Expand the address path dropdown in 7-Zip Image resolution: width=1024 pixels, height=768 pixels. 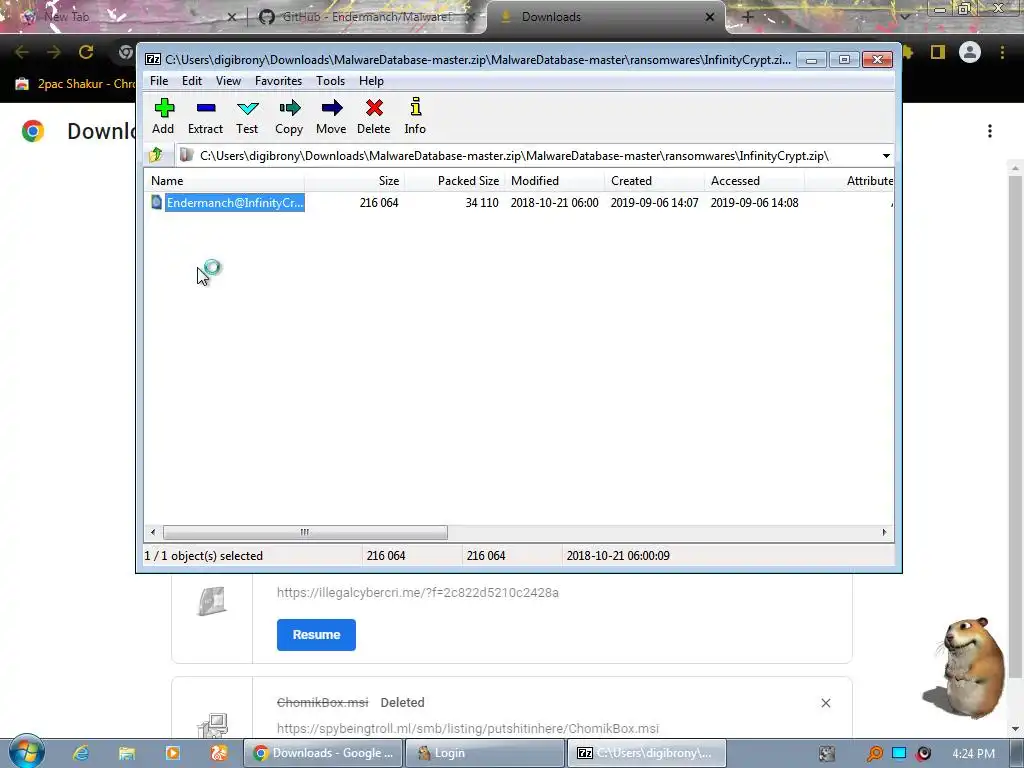tap(886, 155)
